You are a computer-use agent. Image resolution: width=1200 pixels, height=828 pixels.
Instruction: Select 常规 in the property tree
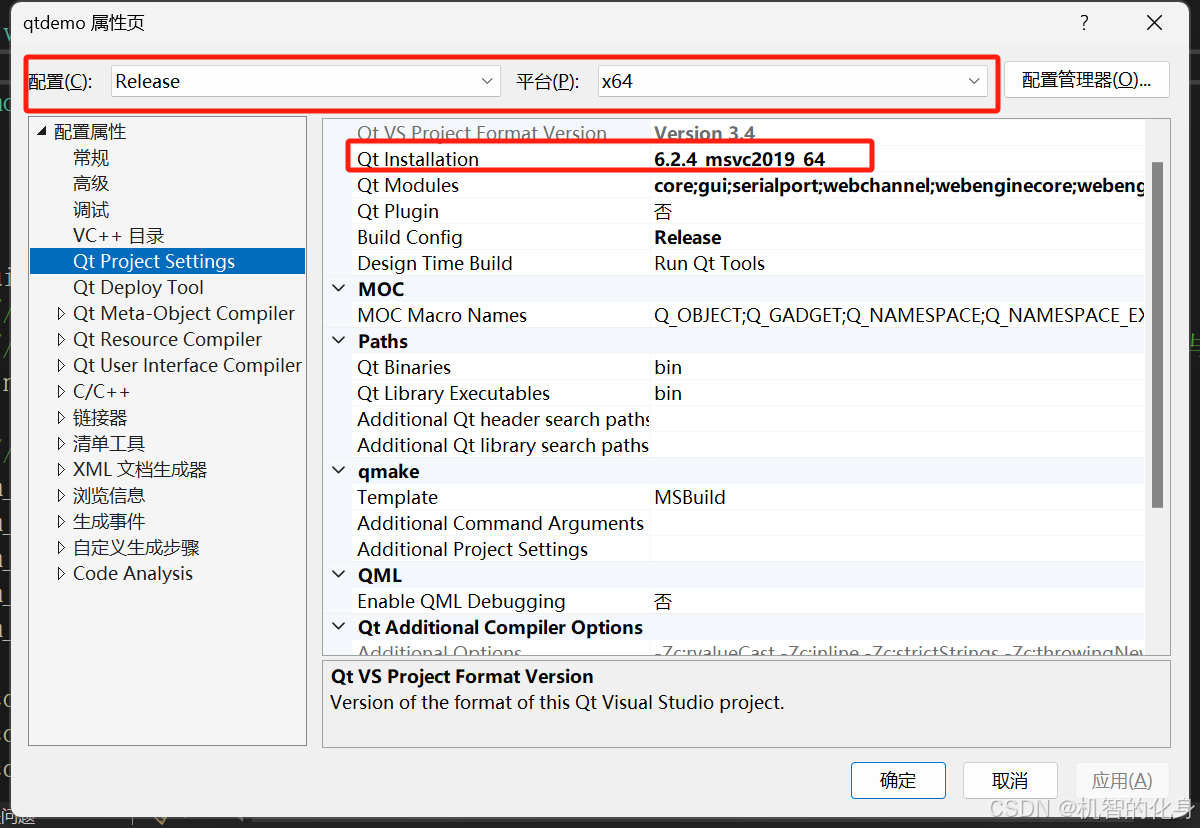click(x=91, y=158)
